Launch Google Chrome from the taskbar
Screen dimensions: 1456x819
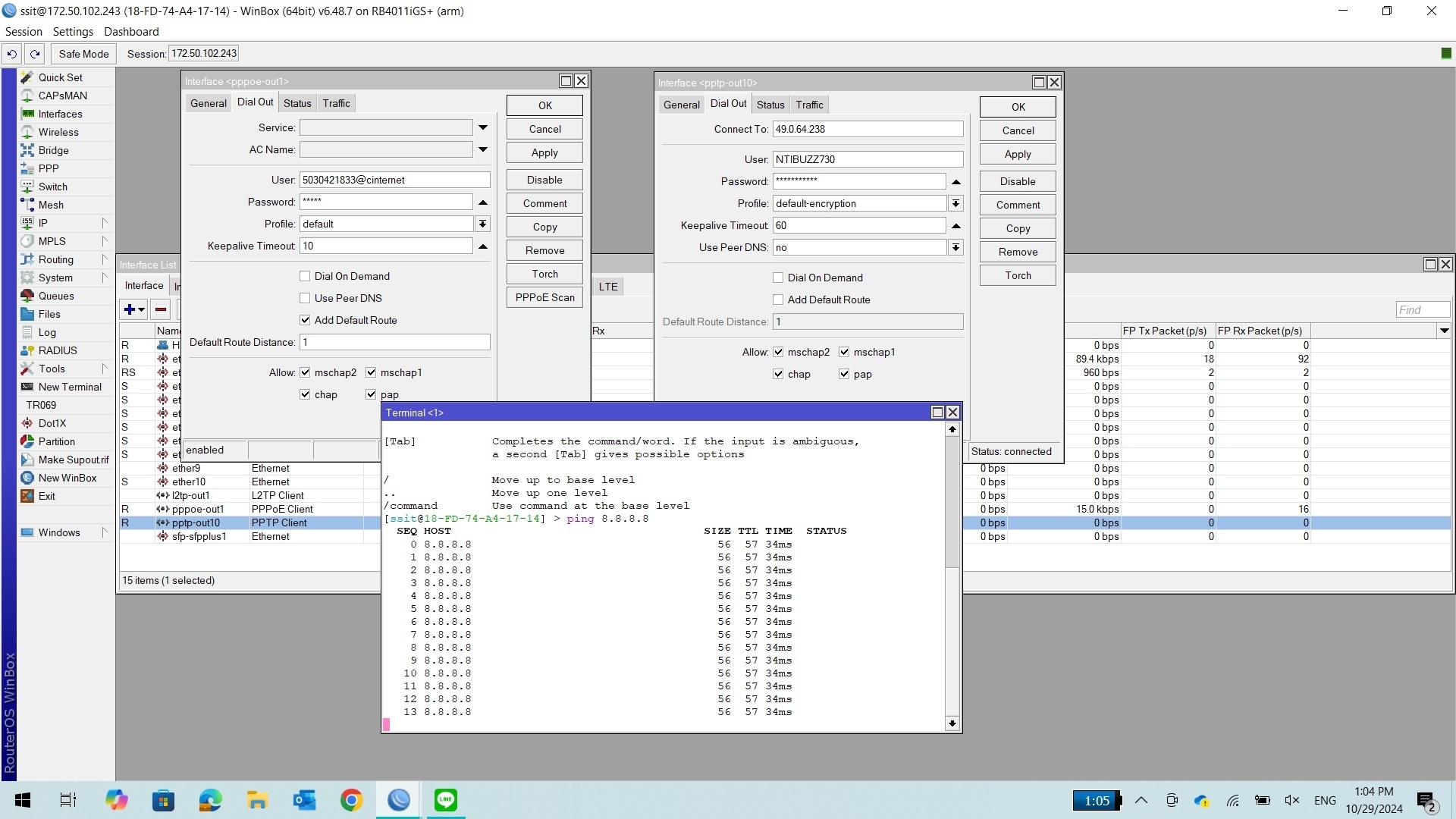tap(350, 800)
